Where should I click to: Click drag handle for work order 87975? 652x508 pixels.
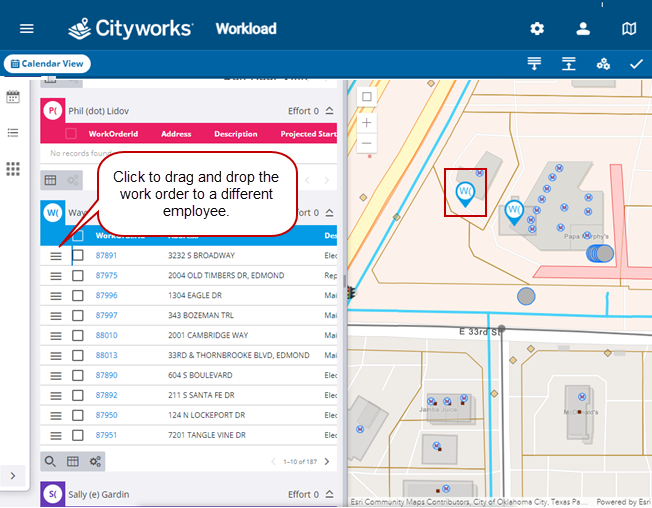[56, 275]
